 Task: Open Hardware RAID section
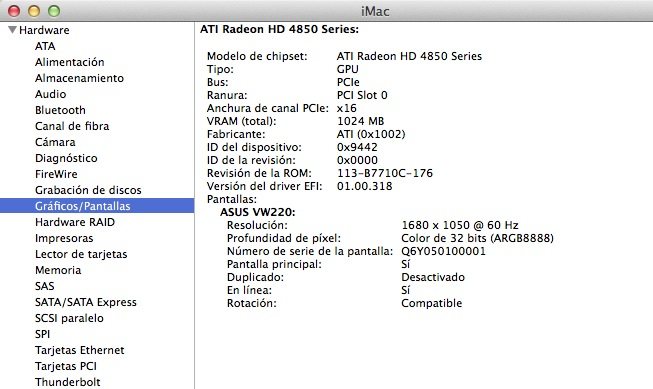[75, 222]
